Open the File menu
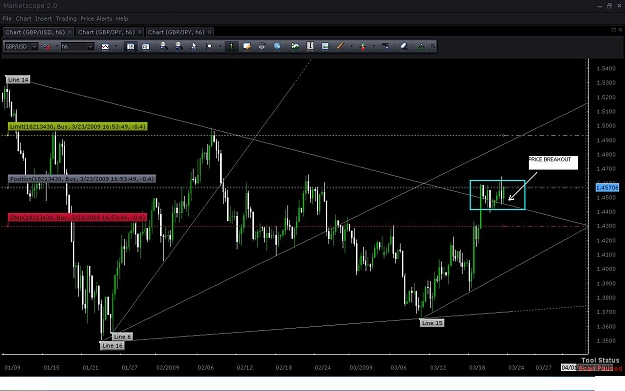 point(7,19)
